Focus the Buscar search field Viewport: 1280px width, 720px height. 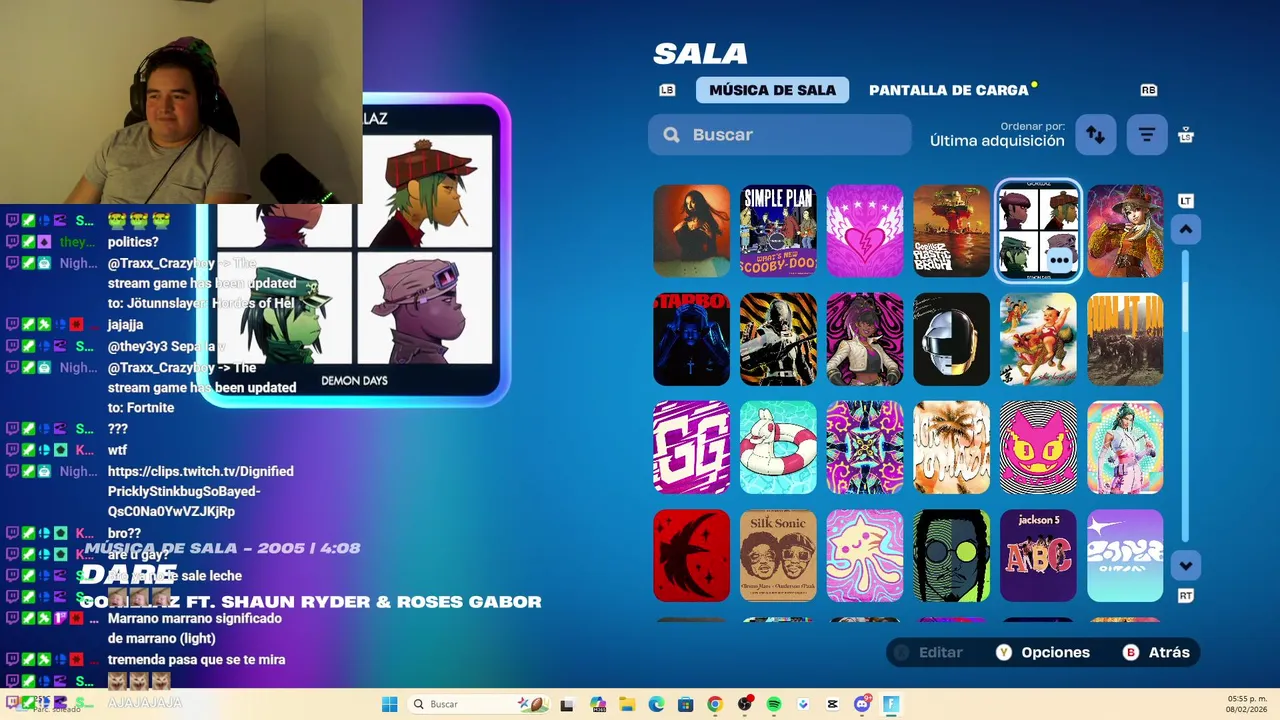(780, 135)
